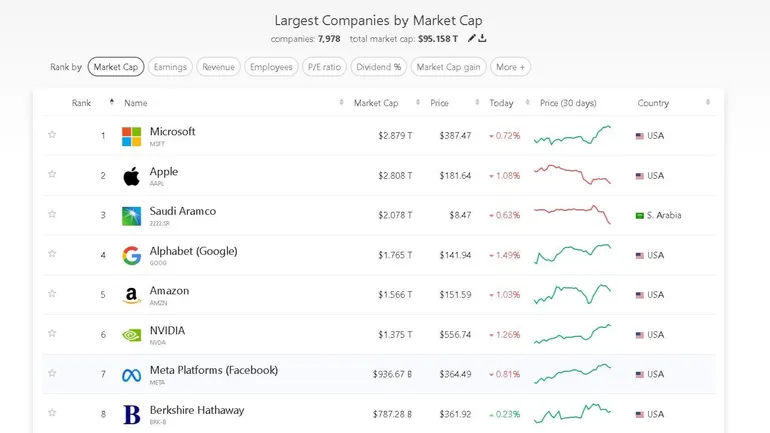Click the NVIDIA logo icon
This screenshot has width=770, height=433.
pyautogui.click(x=131, y=335)
